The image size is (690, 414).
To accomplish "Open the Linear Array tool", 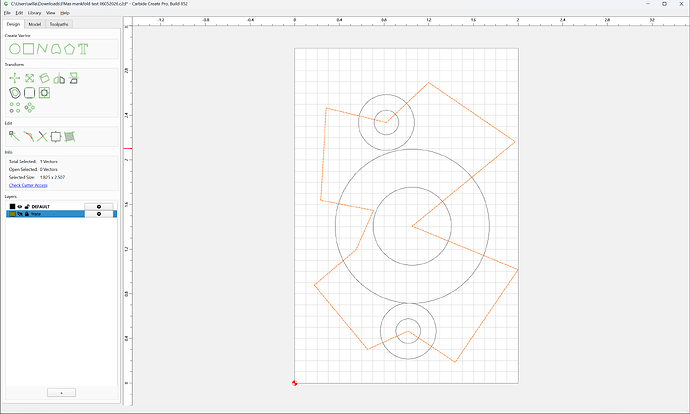I will point(15,107).
